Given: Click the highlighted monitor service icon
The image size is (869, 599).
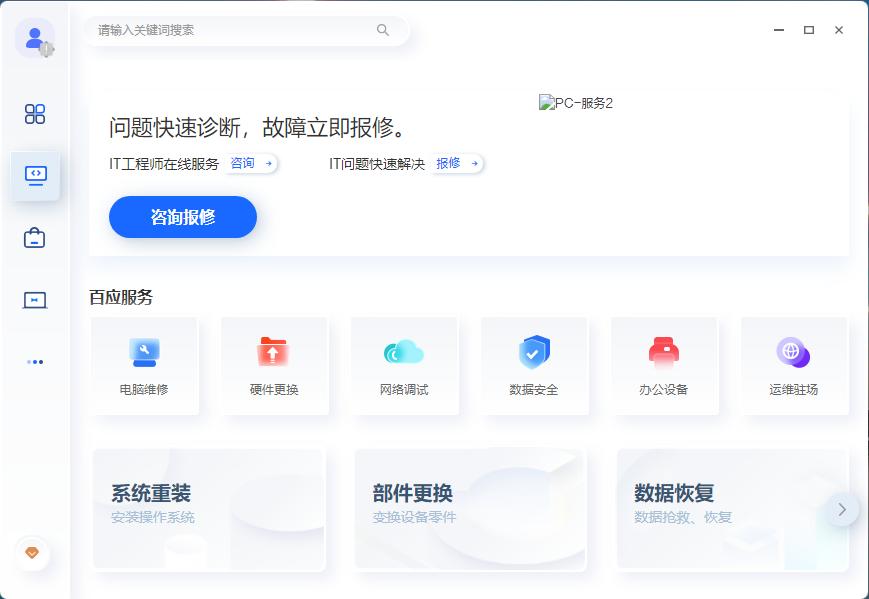Looking at the screenshot, I should 35,175.
